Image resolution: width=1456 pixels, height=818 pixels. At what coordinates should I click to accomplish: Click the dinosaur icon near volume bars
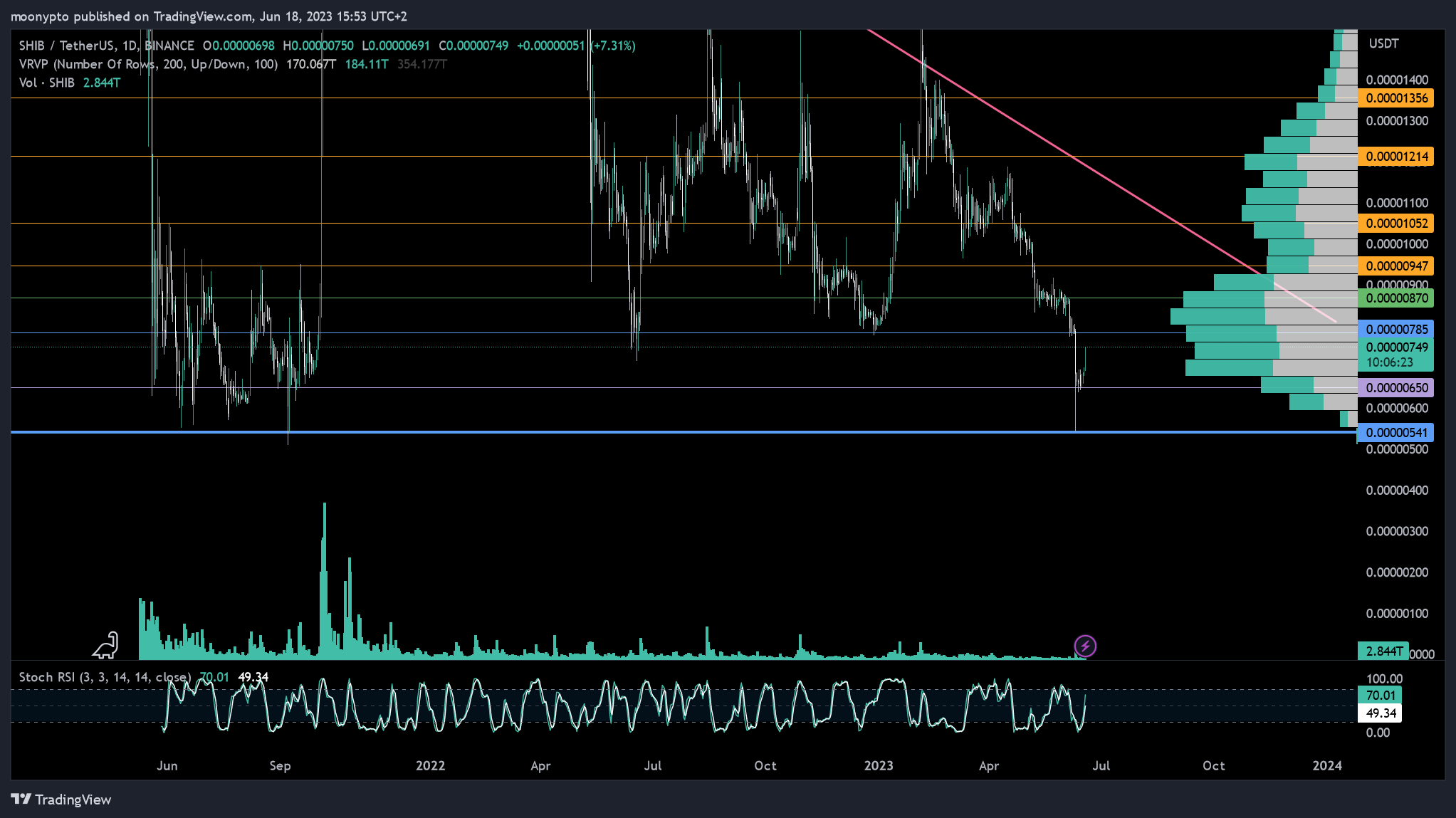pos(105,645)
